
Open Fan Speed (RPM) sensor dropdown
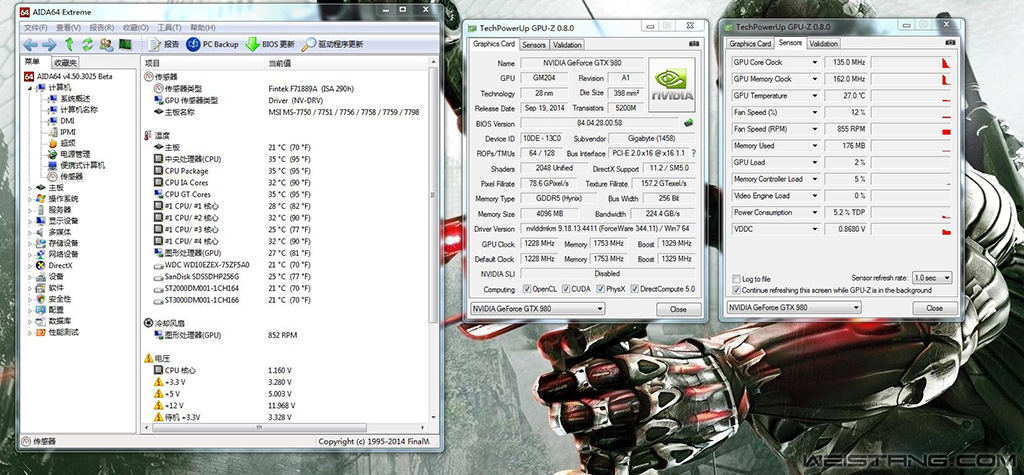tap(814, 129)
